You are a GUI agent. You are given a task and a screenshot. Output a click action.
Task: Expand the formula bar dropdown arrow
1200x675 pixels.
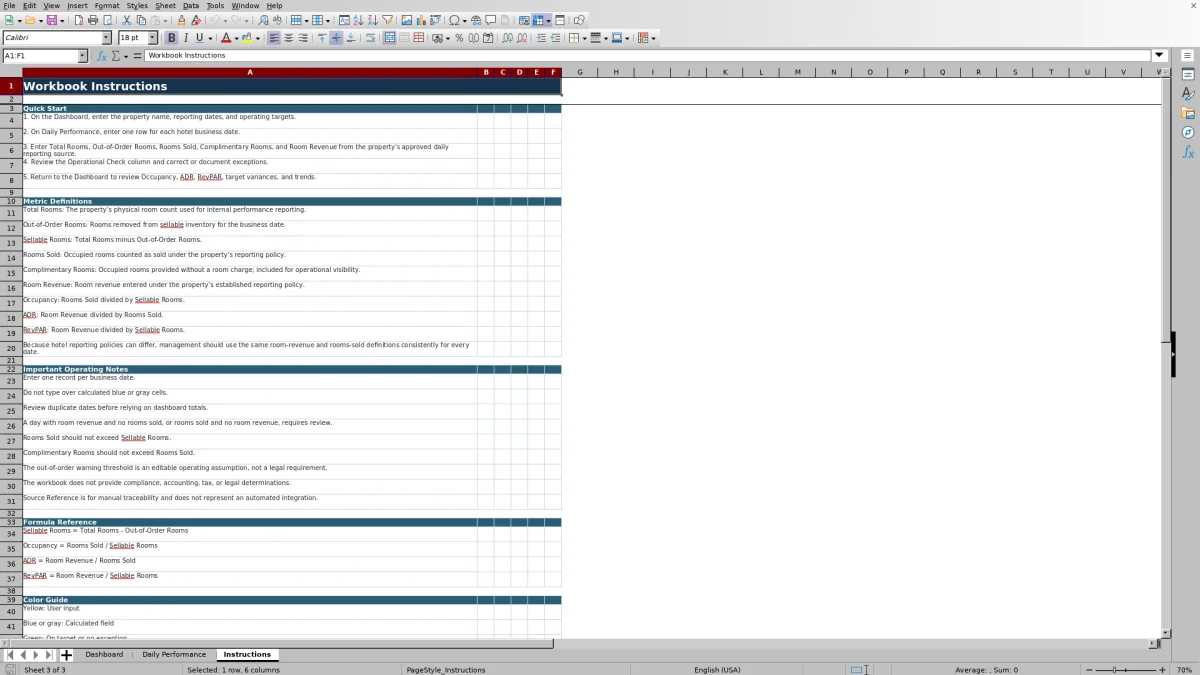(1159, 56)
